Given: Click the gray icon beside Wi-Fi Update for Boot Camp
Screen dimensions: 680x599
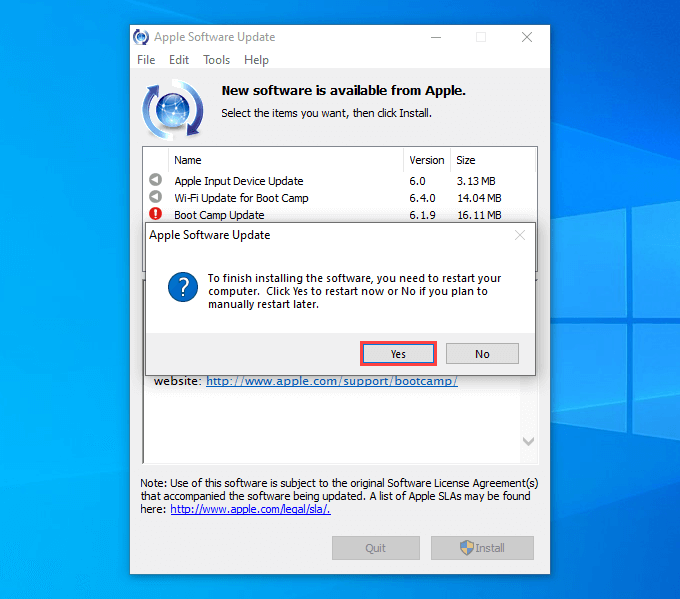Looking at the screenshot, I should [155, 197].
